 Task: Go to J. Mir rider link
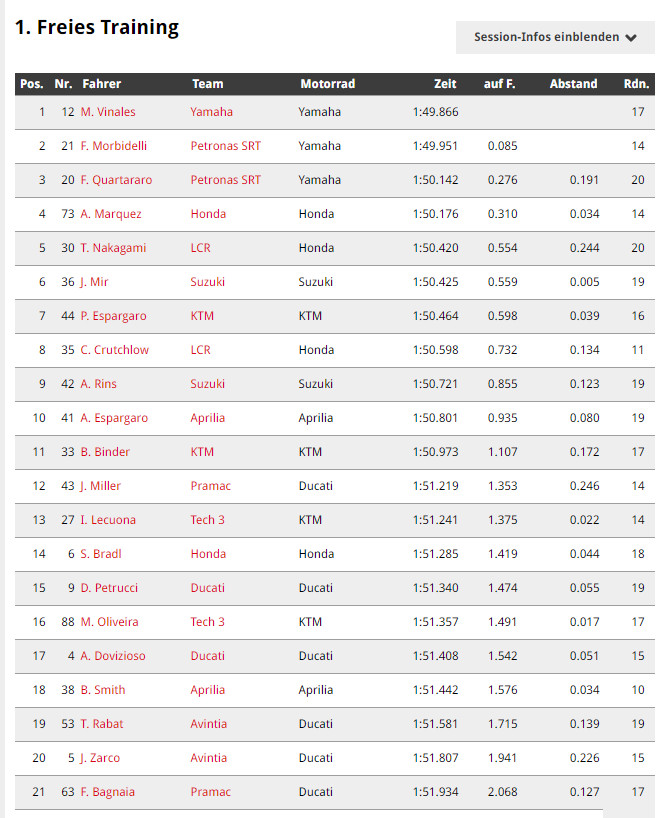94,282
